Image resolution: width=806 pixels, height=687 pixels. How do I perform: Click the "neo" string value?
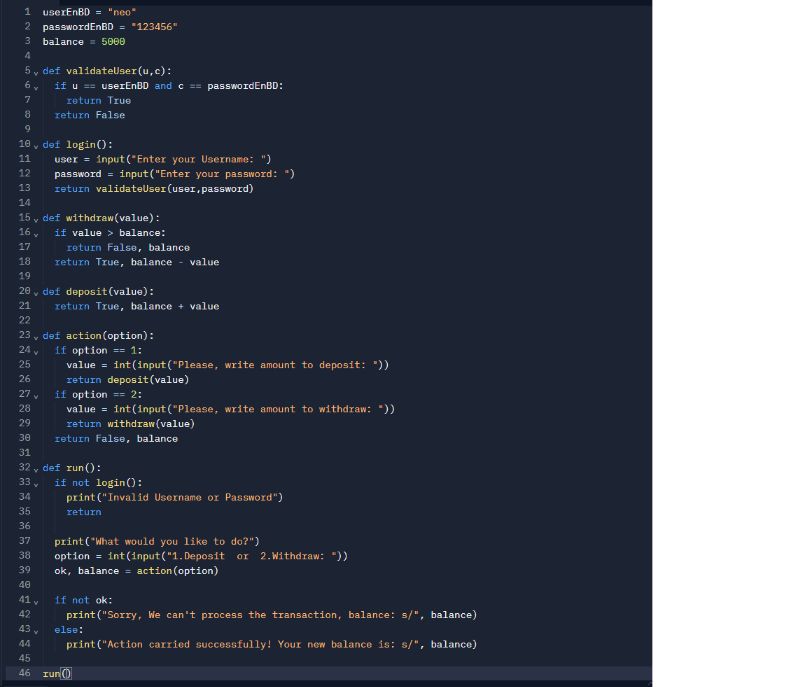click(x=122, y=12)
